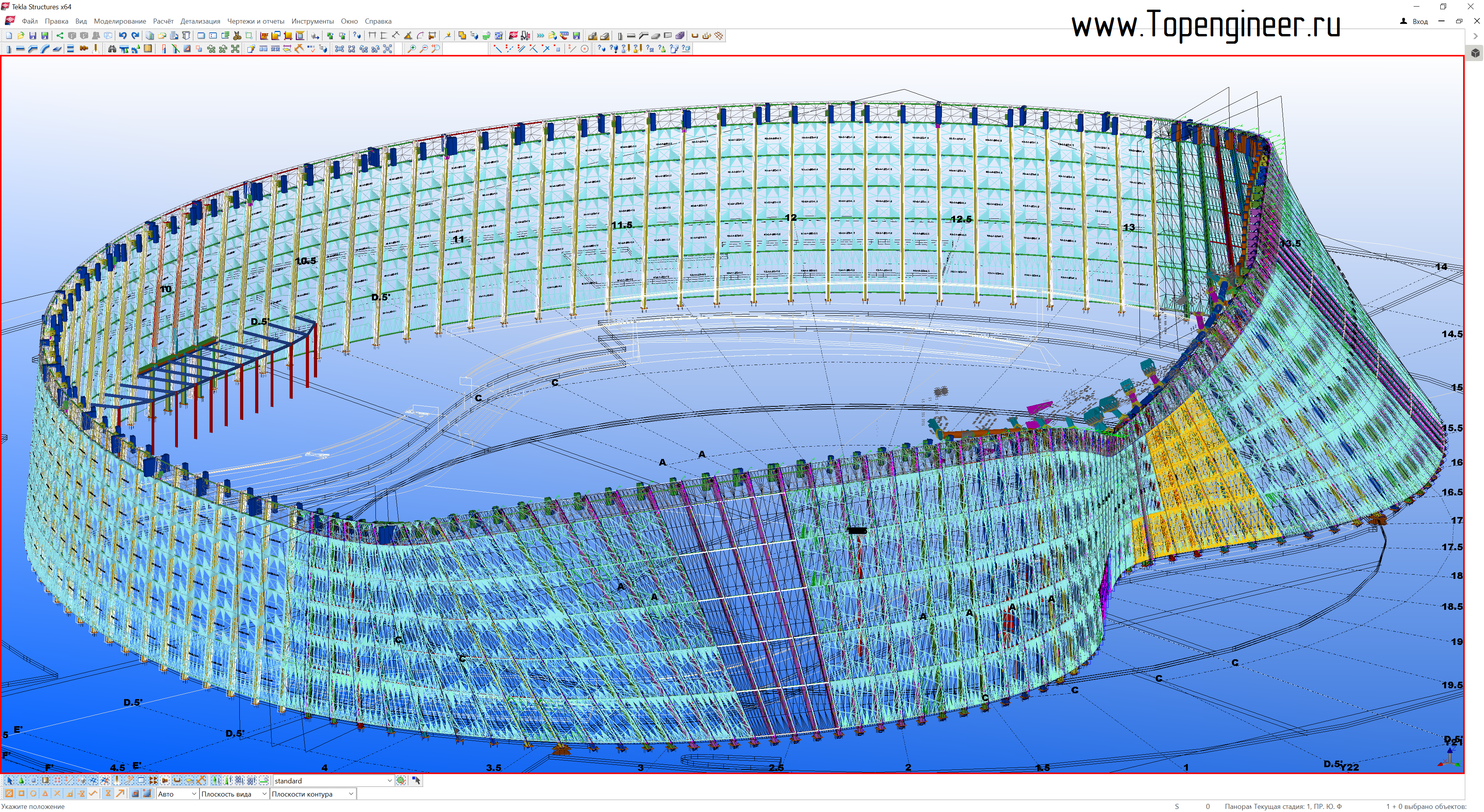Open the binoculars Find tool
The width and height of the screenshot is (1484, 812).
[x=112, y=49]
